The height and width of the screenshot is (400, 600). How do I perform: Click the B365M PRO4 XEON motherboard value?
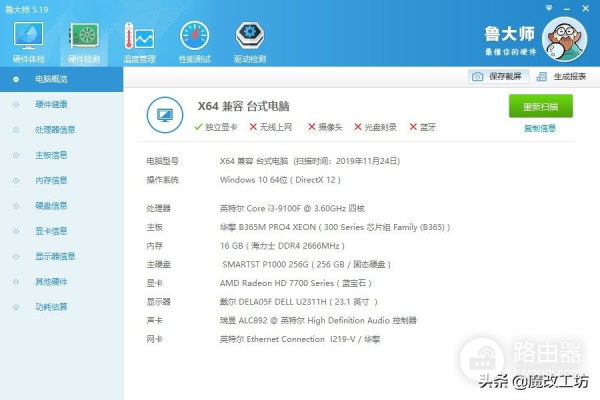pos(335,227)
